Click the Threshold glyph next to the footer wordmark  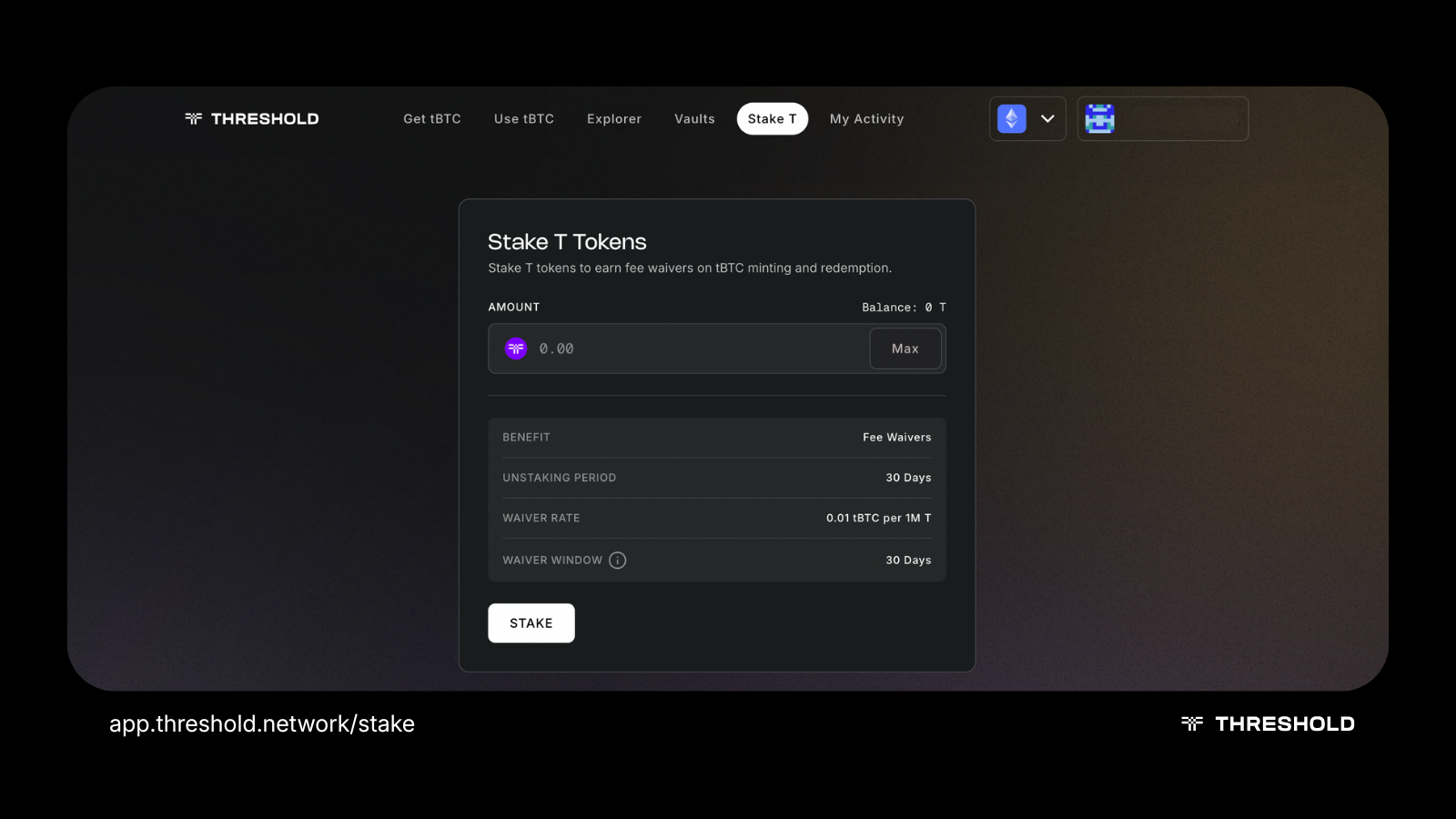[x=1192, y=723]
